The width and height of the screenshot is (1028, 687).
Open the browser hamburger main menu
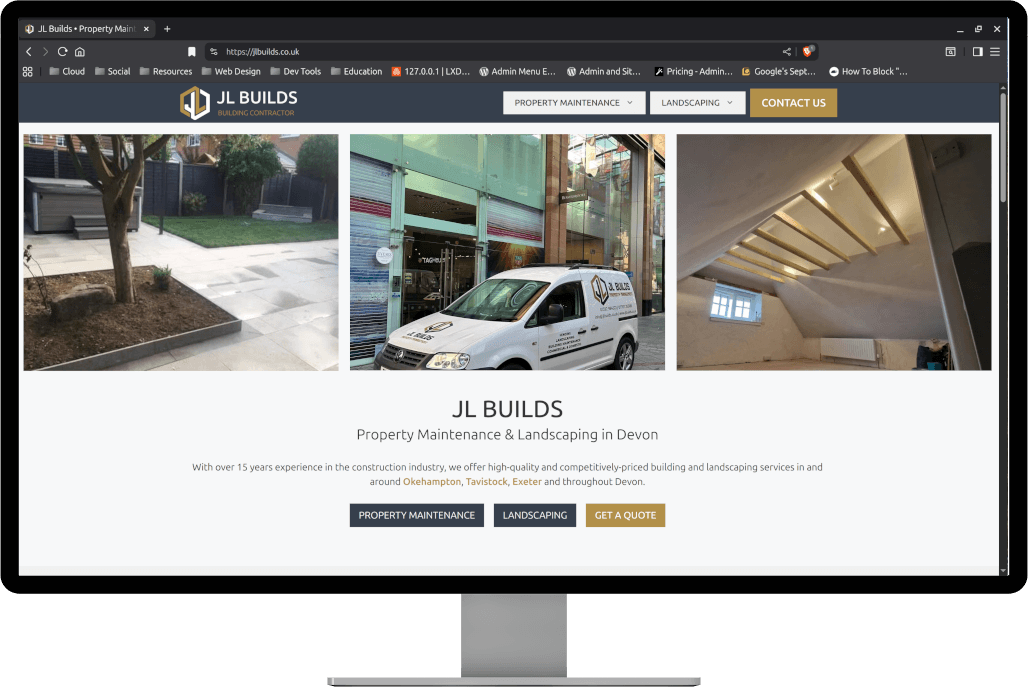(995, 51)
